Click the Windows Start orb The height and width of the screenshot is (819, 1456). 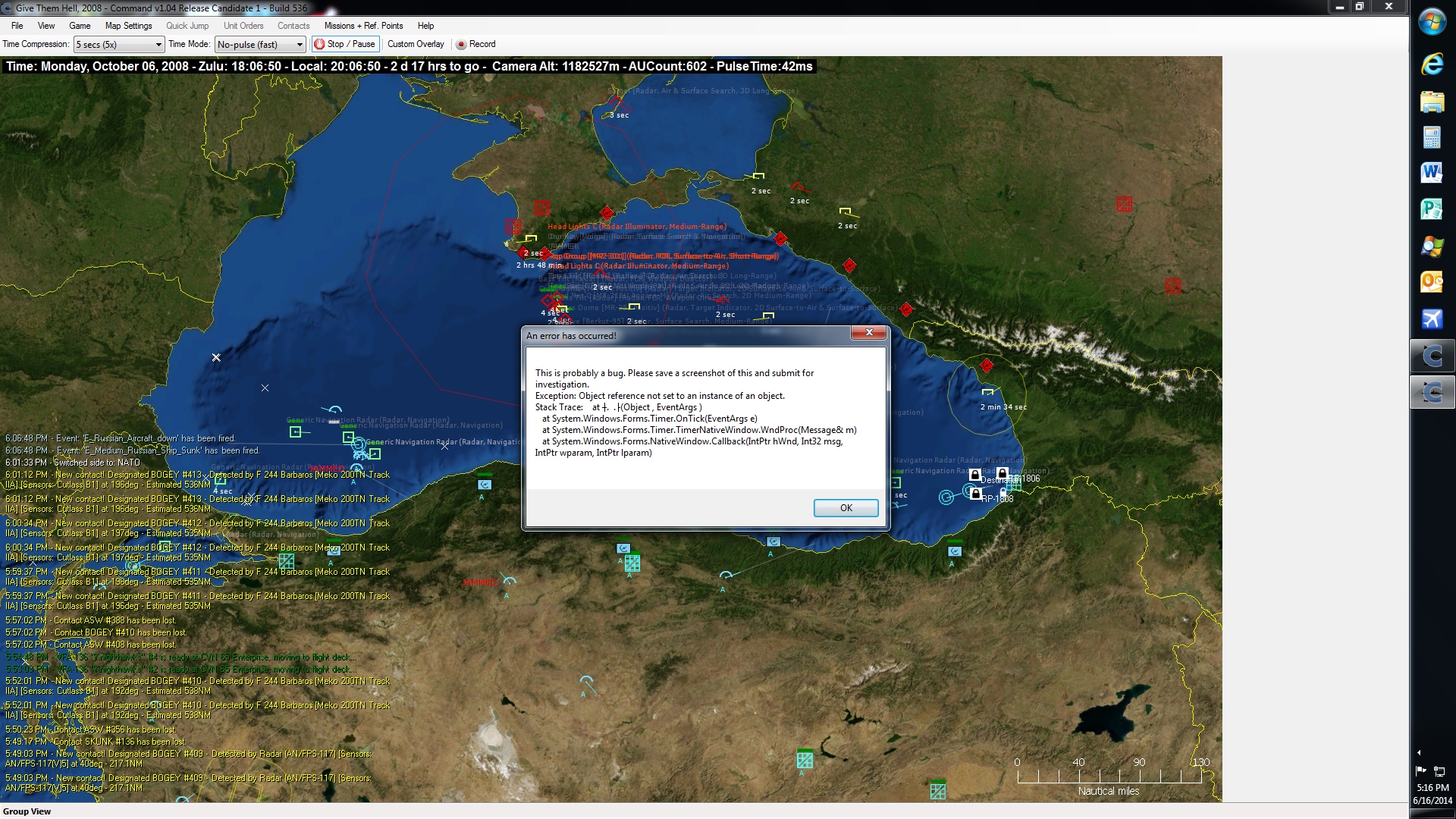pos(1432,21)
